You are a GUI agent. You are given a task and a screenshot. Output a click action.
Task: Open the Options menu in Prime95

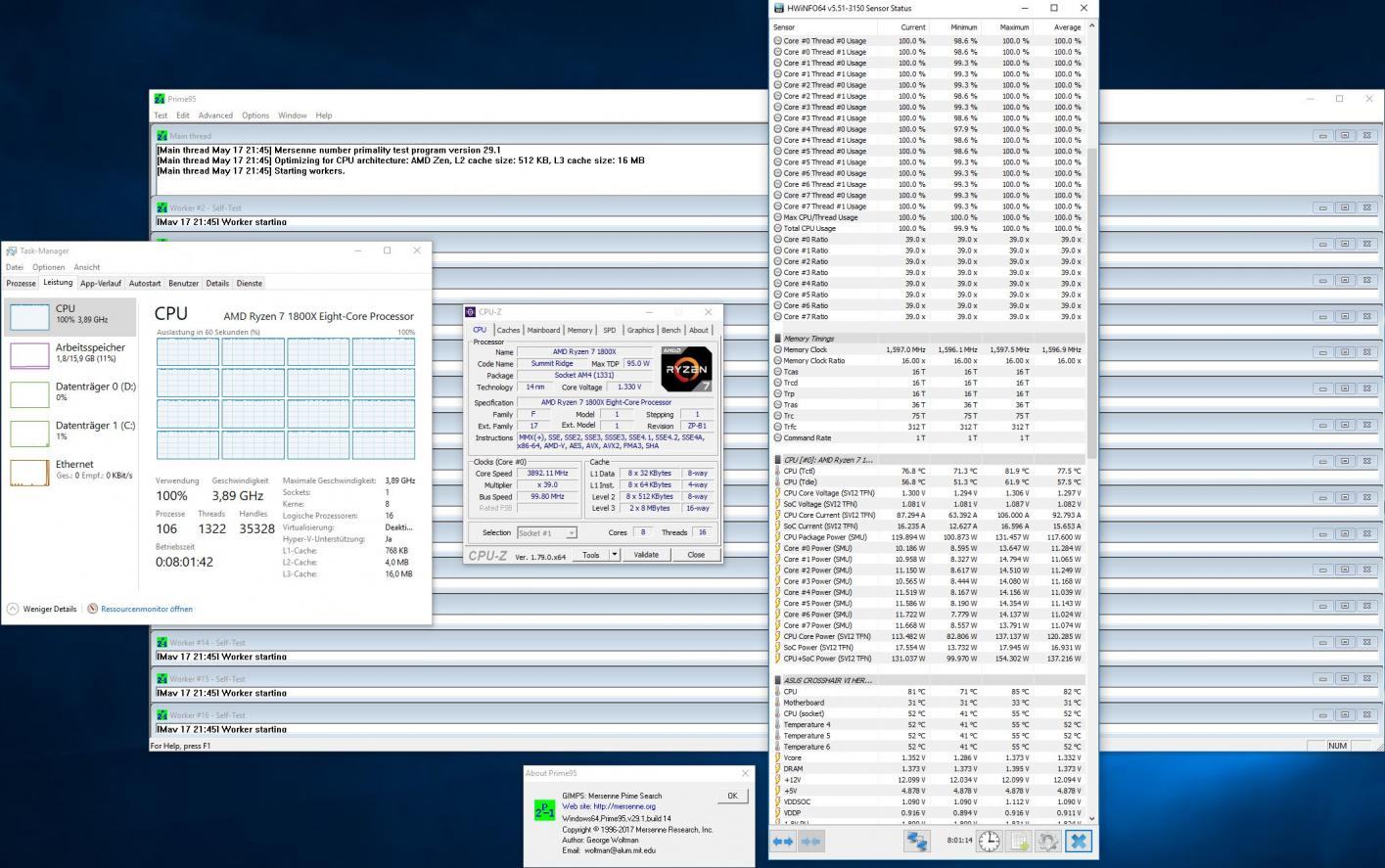(x=255, y=115)
